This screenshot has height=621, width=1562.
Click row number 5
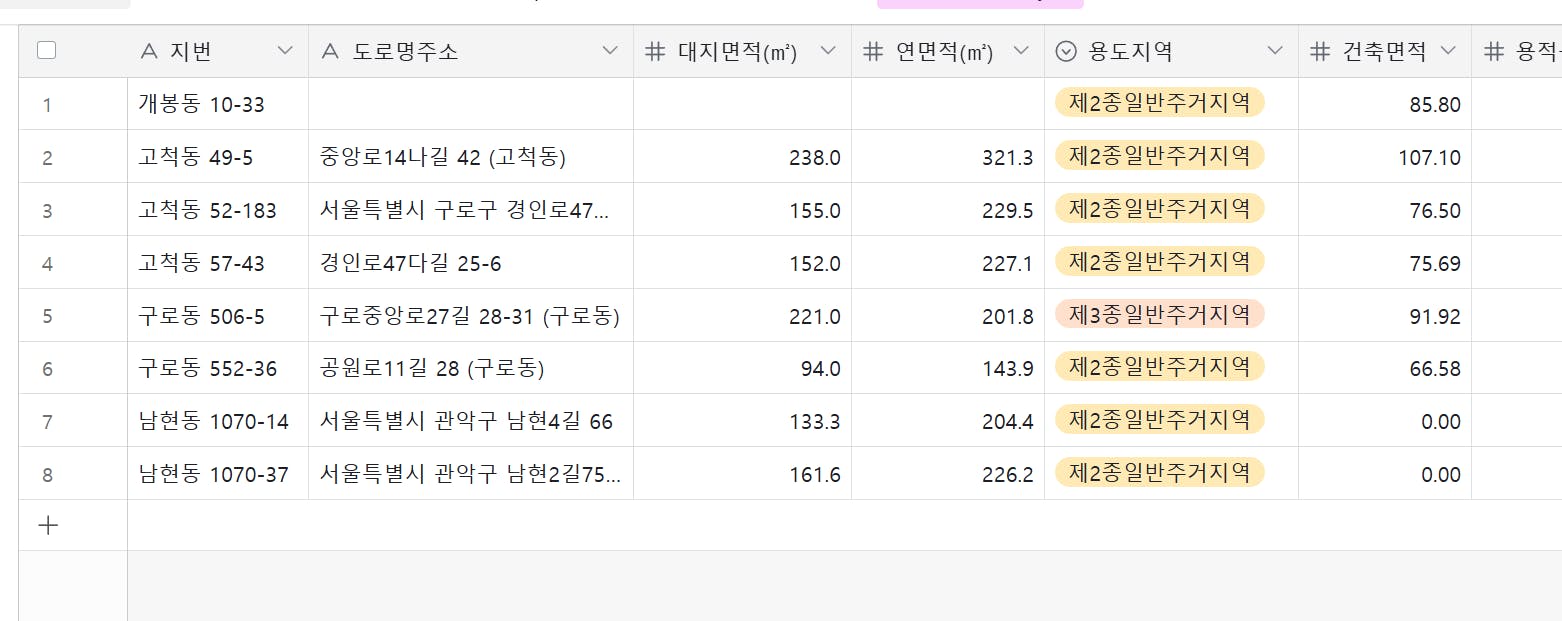click(47, 316)
